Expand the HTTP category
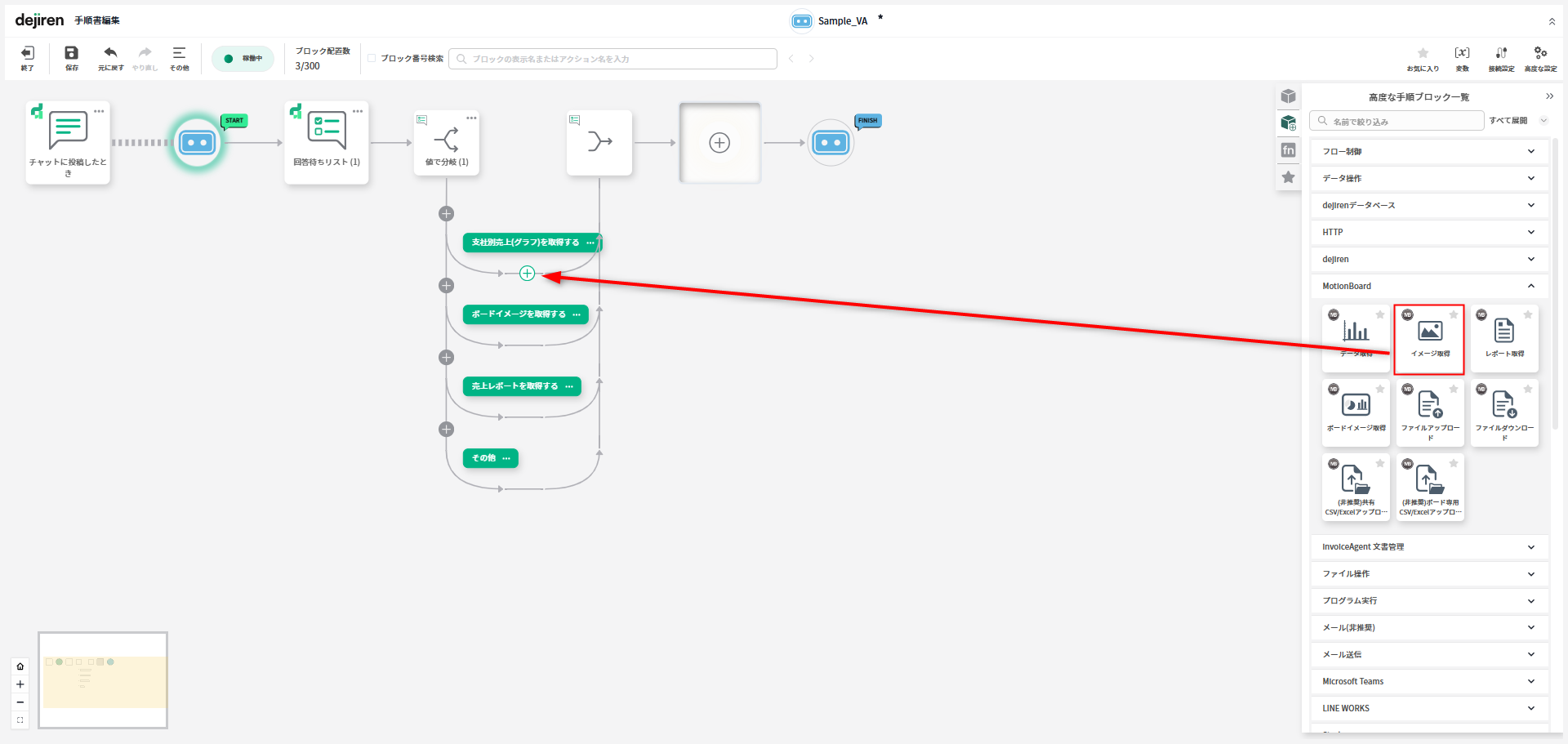This screenshot has width=1568, height=744. coord(1428,232)
